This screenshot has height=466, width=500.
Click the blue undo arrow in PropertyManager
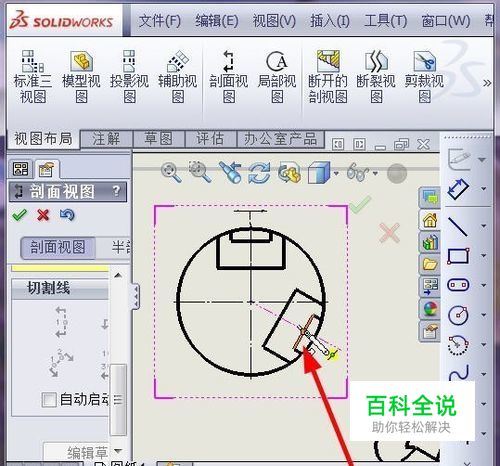(67, 215)
